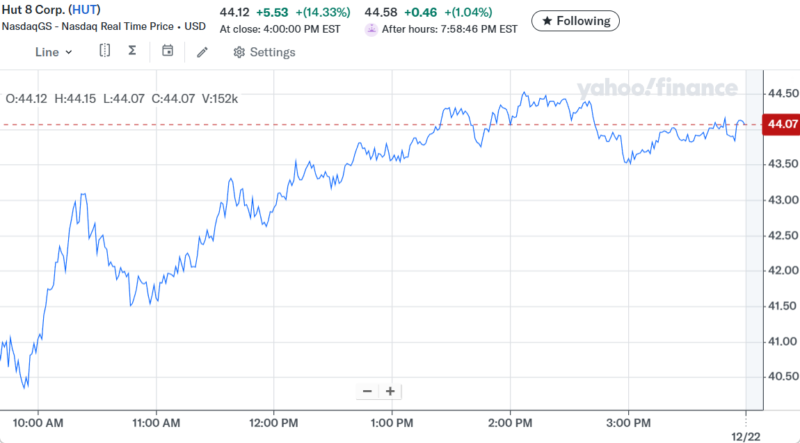Click the Hut 8 Corp. company name
The image size is (800, 443).
33,11
